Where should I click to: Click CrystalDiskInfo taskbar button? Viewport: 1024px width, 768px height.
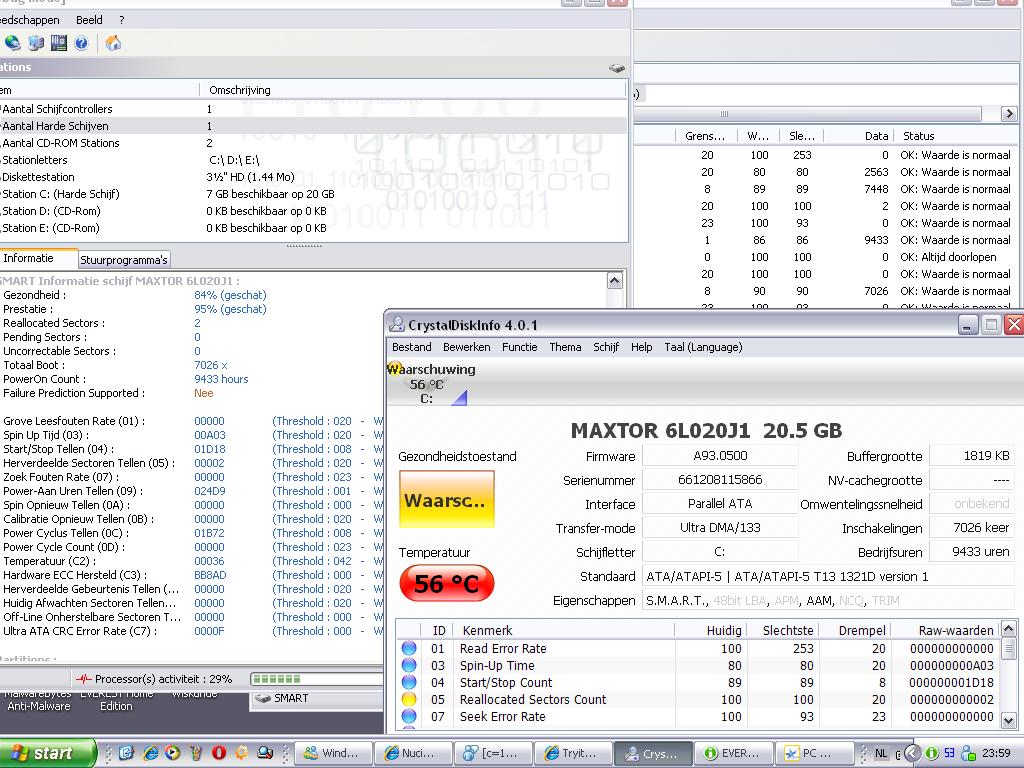coord(653,753)
